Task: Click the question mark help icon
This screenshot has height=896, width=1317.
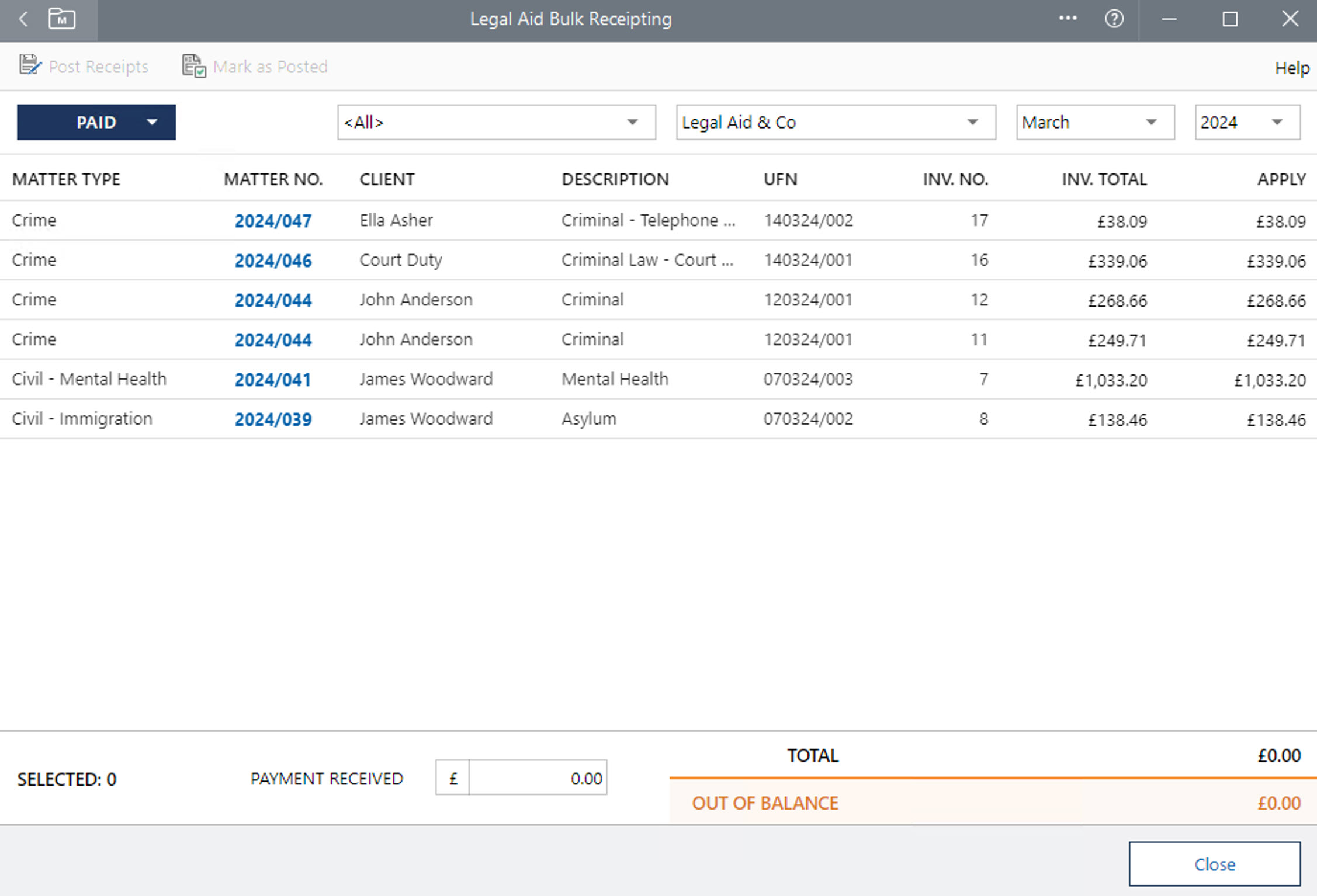Action: pyautogui.click(x=1114, y=19)
